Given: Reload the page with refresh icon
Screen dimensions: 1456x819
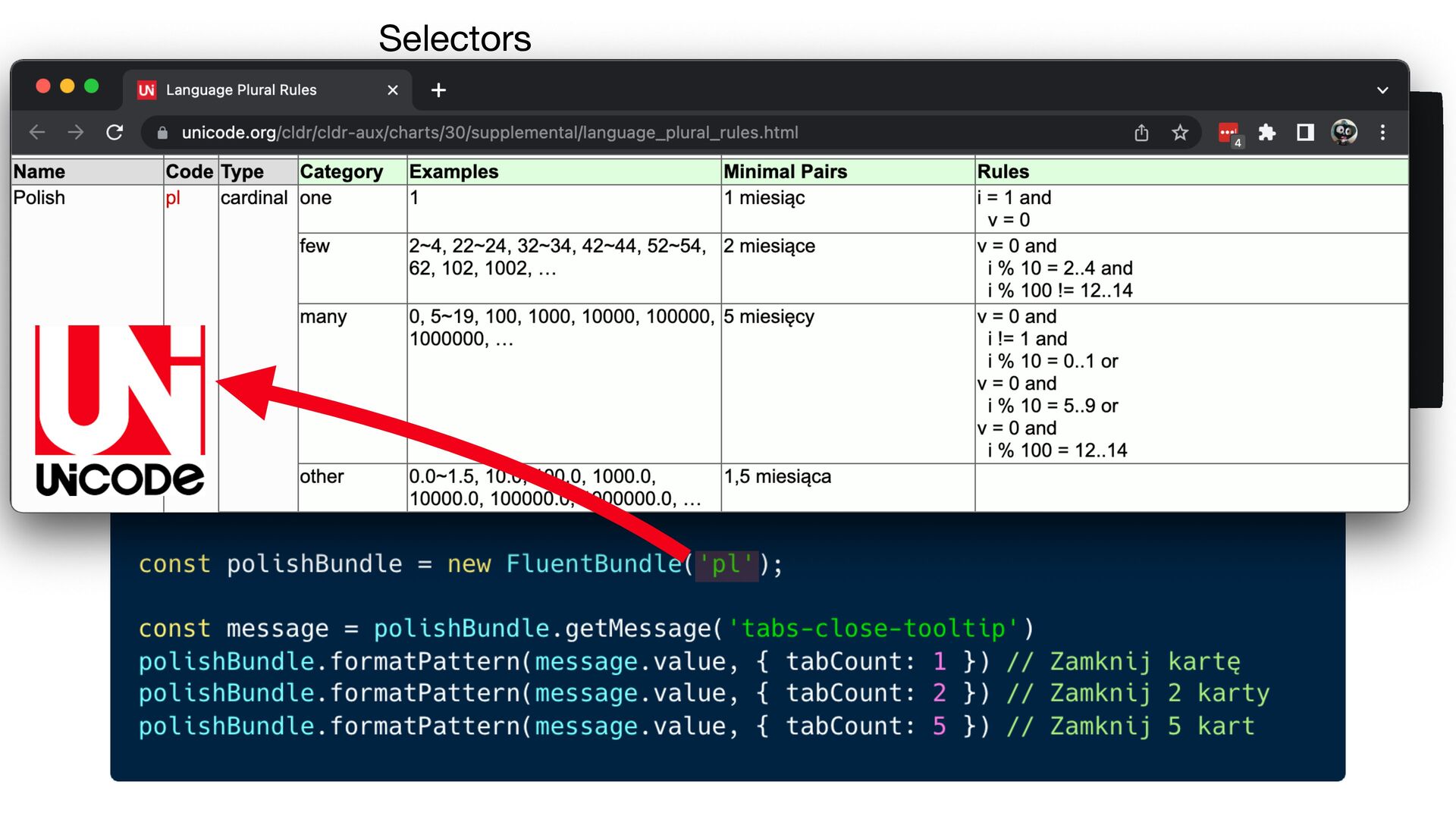Looking at the screenshot, I should [x=115, y=133].
